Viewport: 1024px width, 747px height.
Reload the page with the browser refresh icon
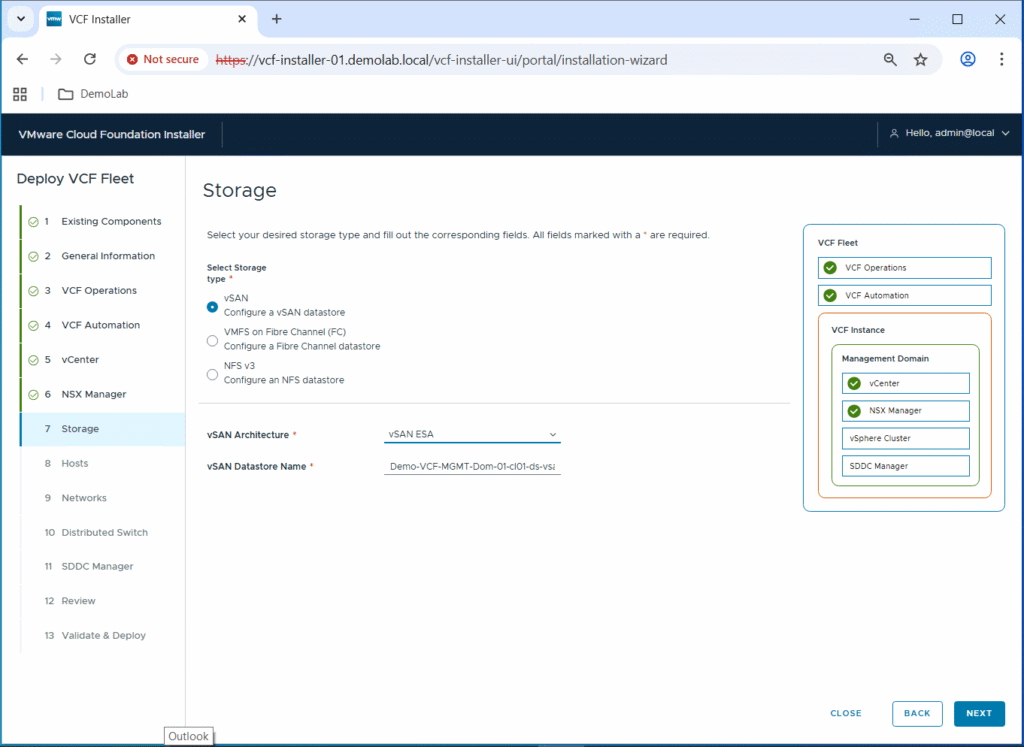coord(89,59)
